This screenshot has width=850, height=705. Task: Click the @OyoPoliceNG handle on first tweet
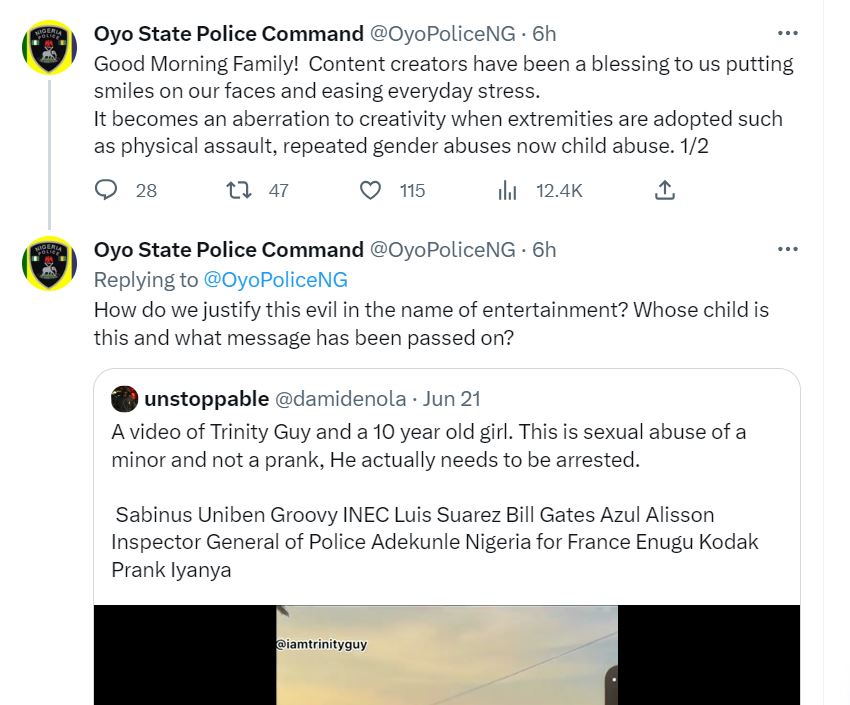(443, 34)
